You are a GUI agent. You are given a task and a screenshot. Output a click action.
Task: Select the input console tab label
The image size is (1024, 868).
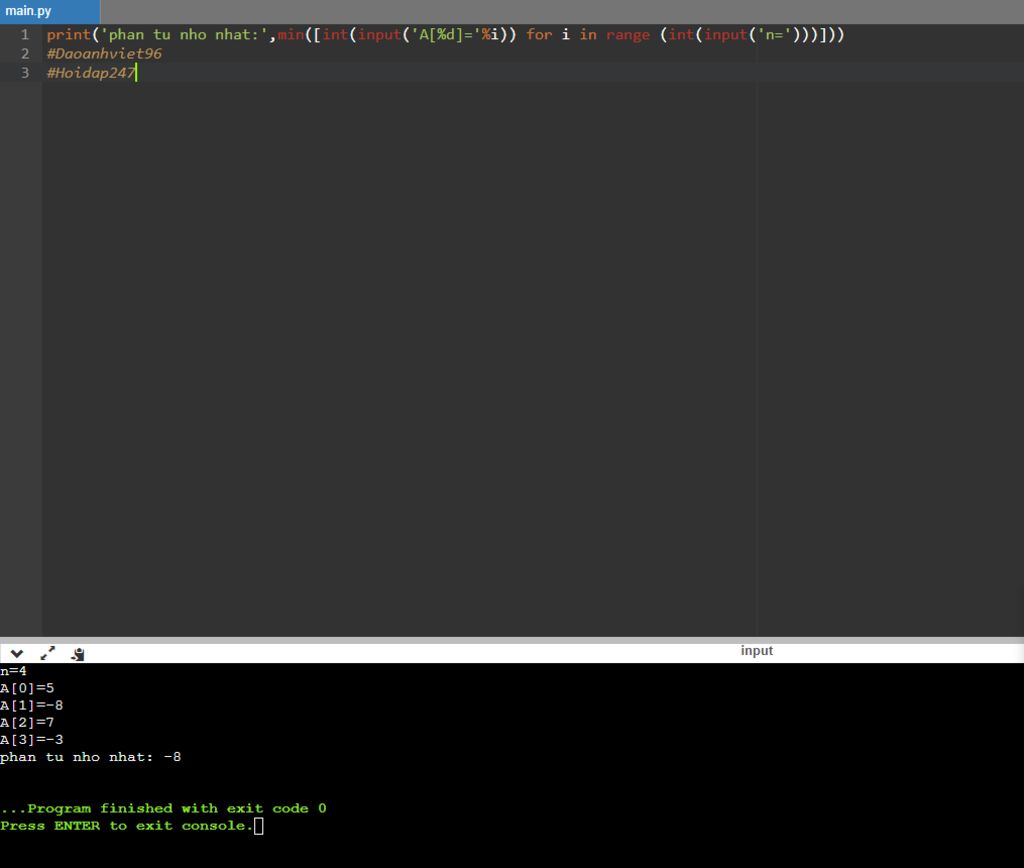[756, 651]
